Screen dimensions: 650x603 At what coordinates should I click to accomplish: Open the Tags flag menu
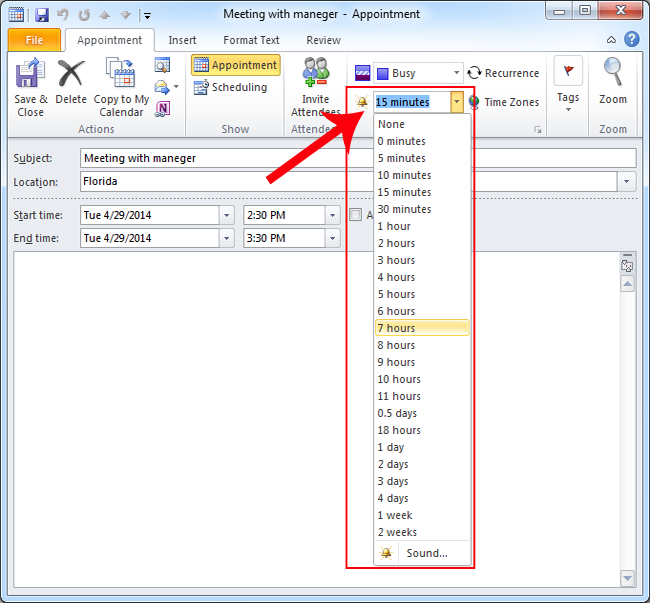tap(568, 84)
